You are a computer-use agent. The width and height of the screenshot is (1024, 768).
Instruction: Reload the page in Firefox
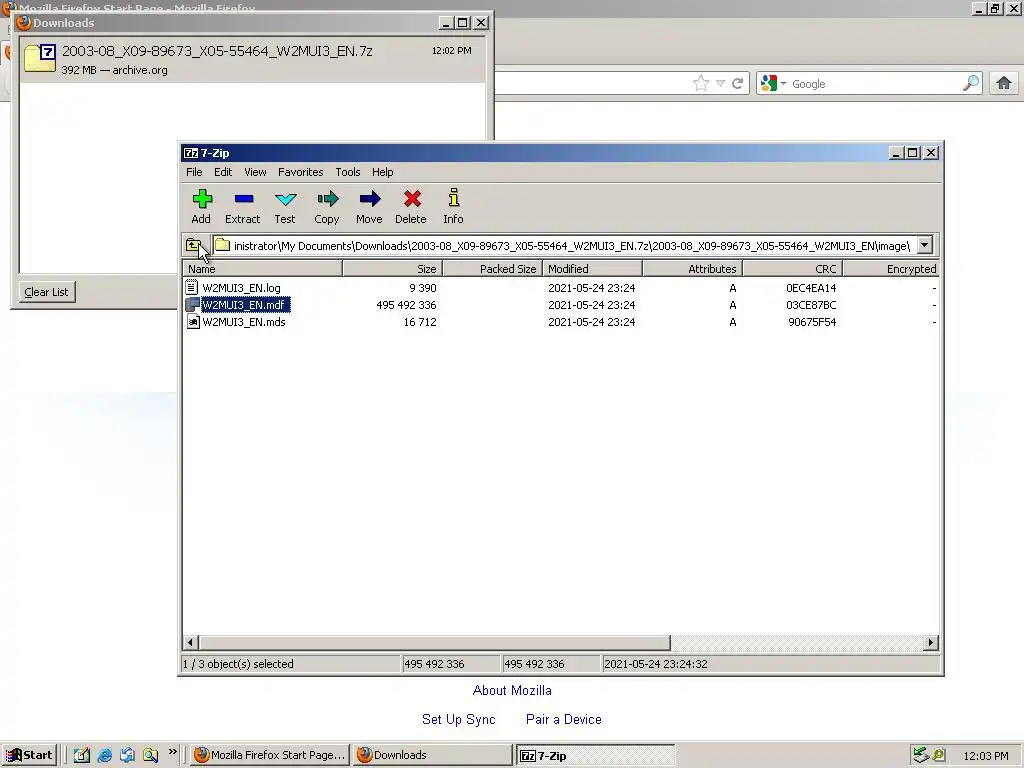pos(737,84)
